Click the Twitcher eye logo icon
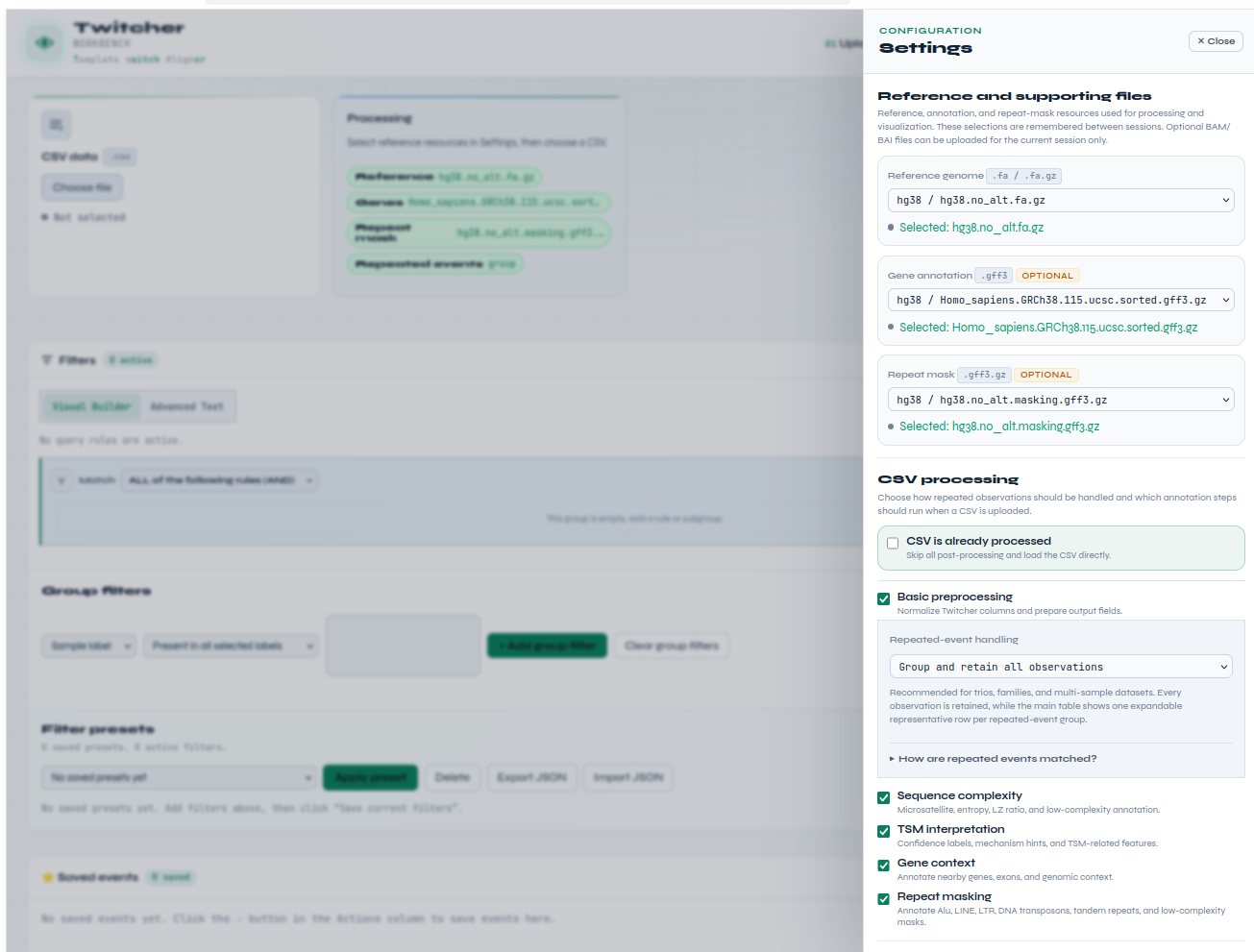The height and width of the screenshot is (952, 1254). (x=44, y=42)
